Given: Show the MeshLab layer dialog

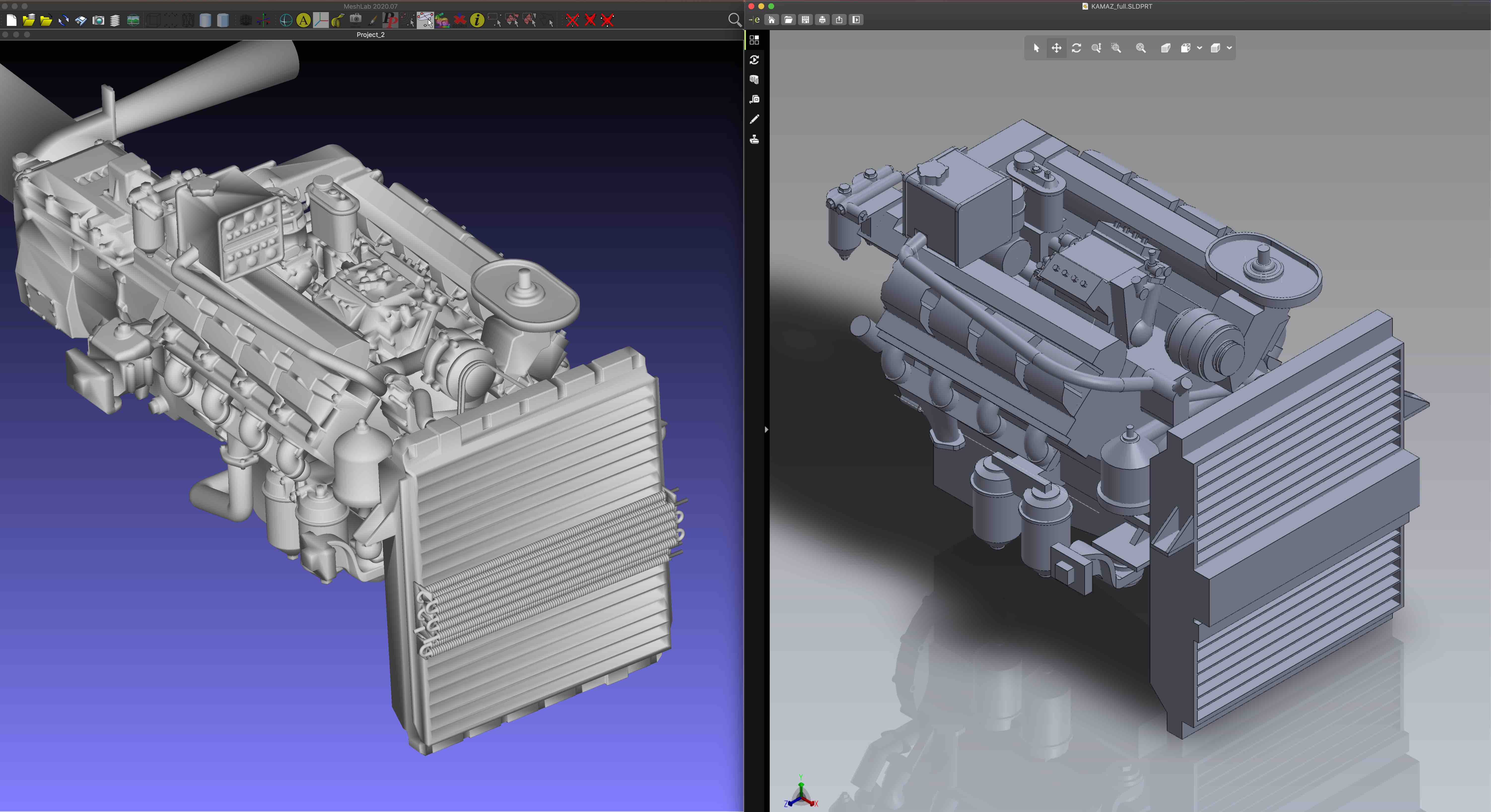Looking at the screenshot, I should click(x=115, y=20).
